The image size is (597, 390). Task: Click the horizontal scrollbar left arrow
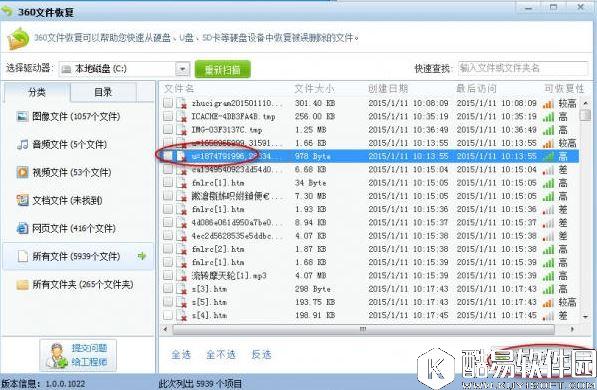point(165,329)
